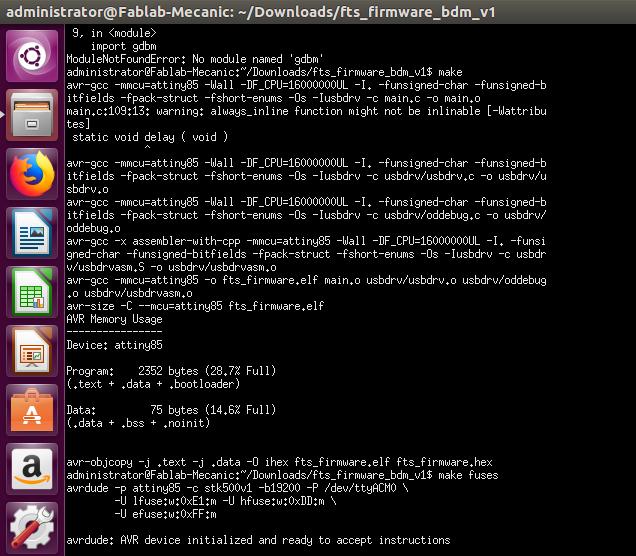Click the Program 2352 bytes line

click(x=171, y=371)
